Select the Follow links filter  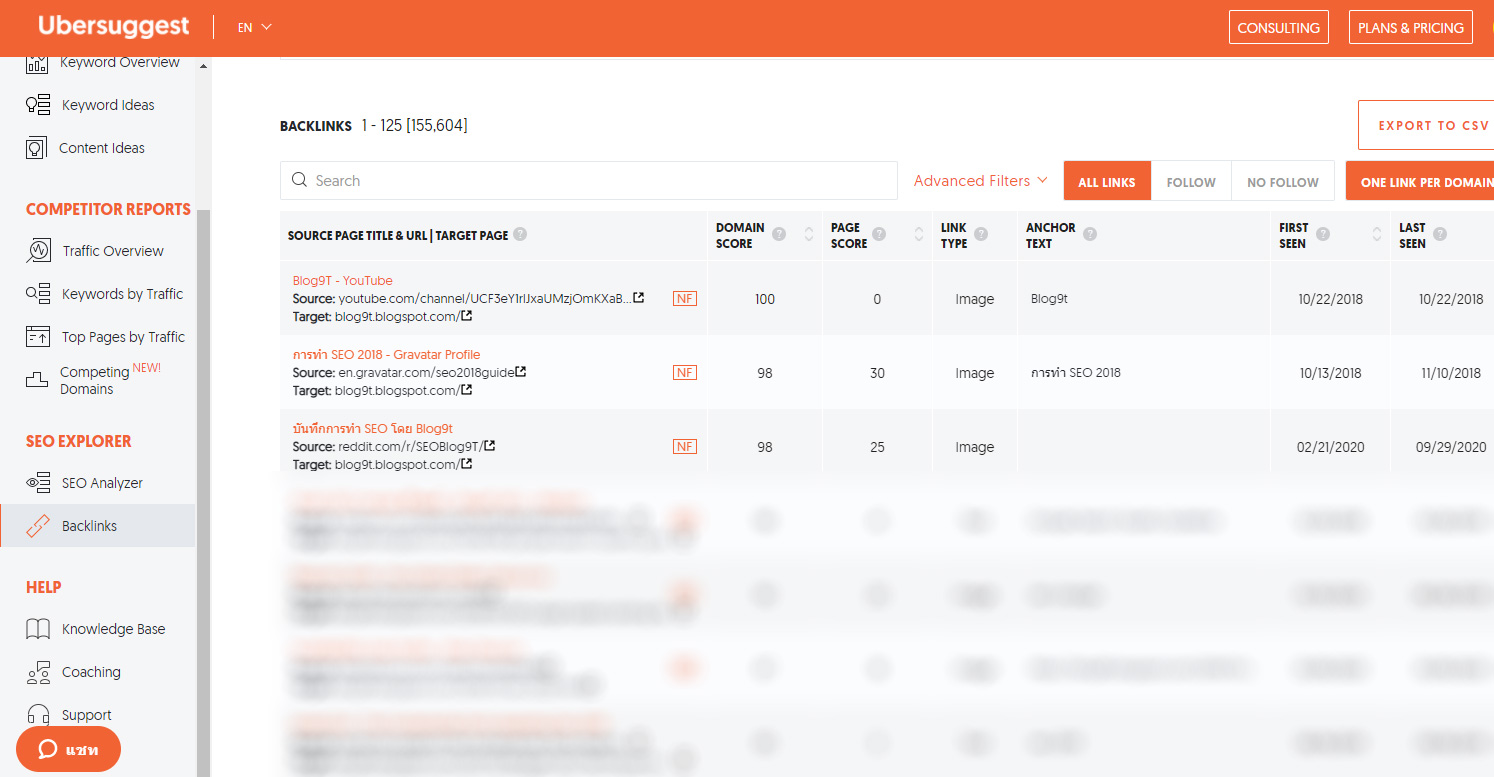[x=1191, y=181]
